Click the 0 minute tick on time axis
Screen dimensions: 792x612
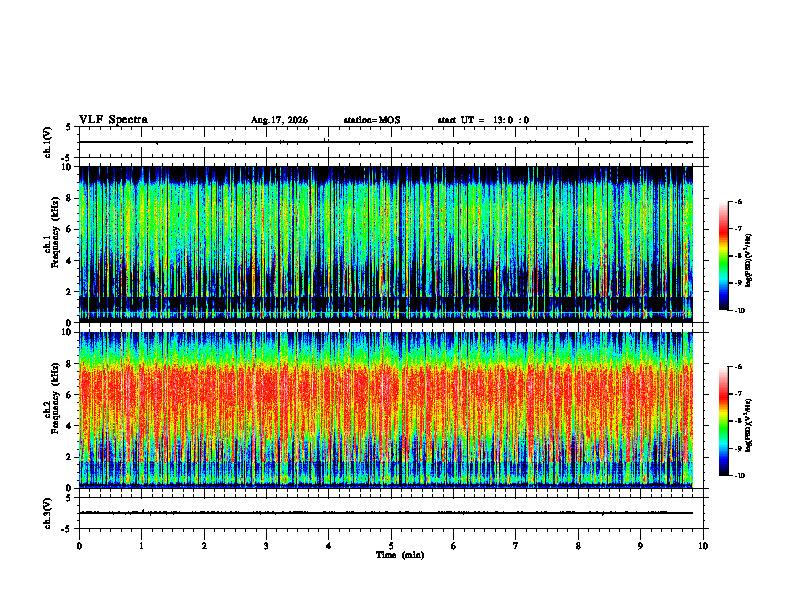pyautogui.click(x=79, y=546)
